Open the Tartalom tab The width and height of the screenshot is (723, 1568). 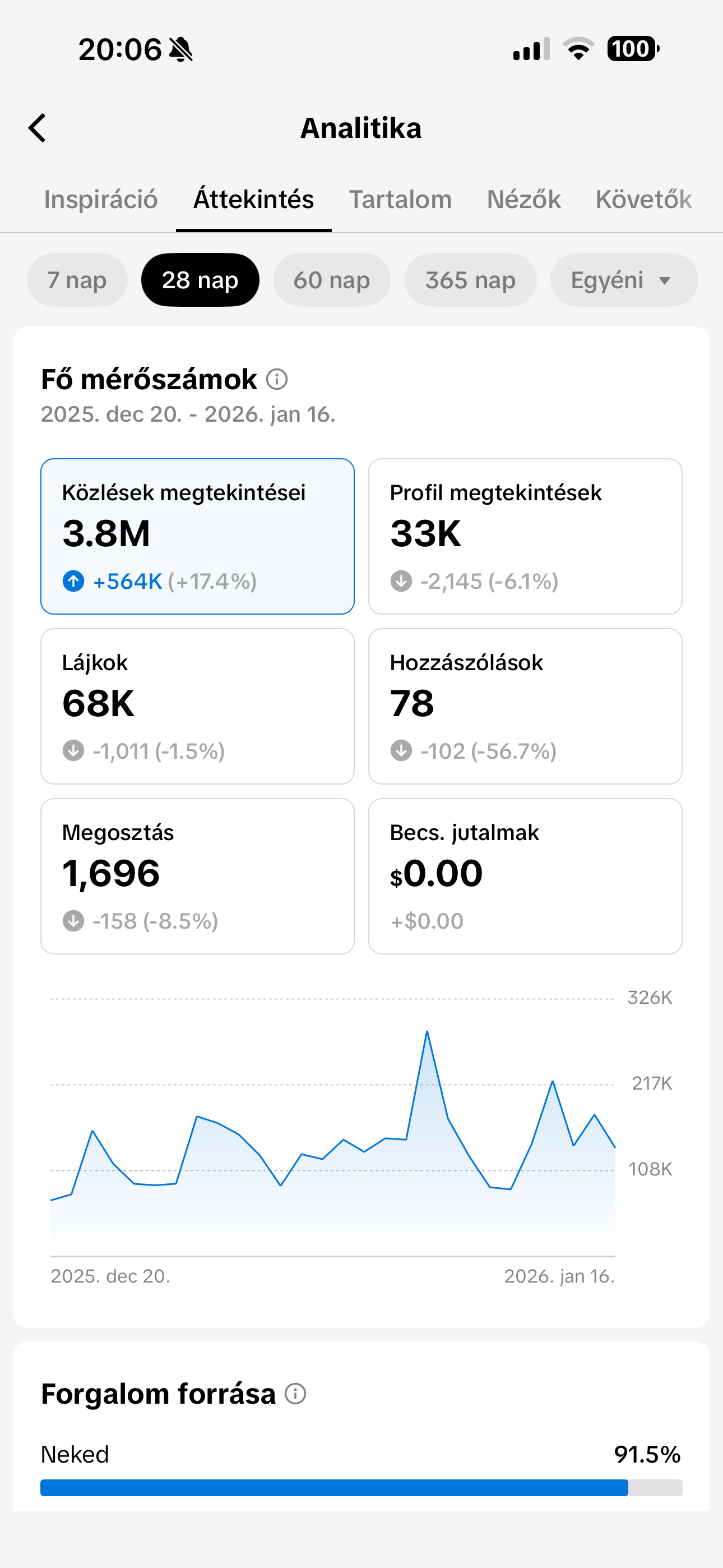click(400, 199)
